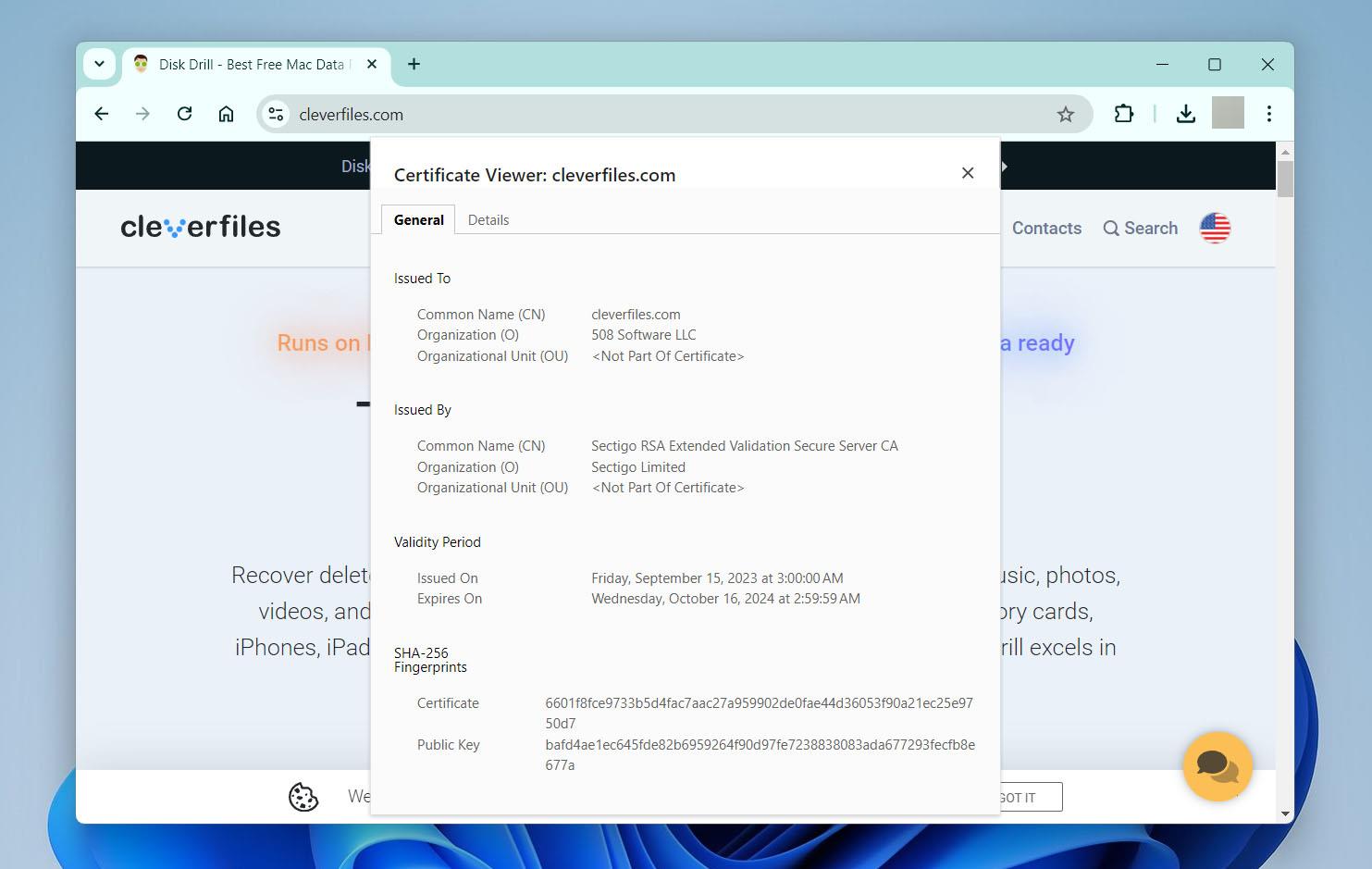Open the tab search dropdown arrow
1372x869 pixels.
[x=99, y=65]
